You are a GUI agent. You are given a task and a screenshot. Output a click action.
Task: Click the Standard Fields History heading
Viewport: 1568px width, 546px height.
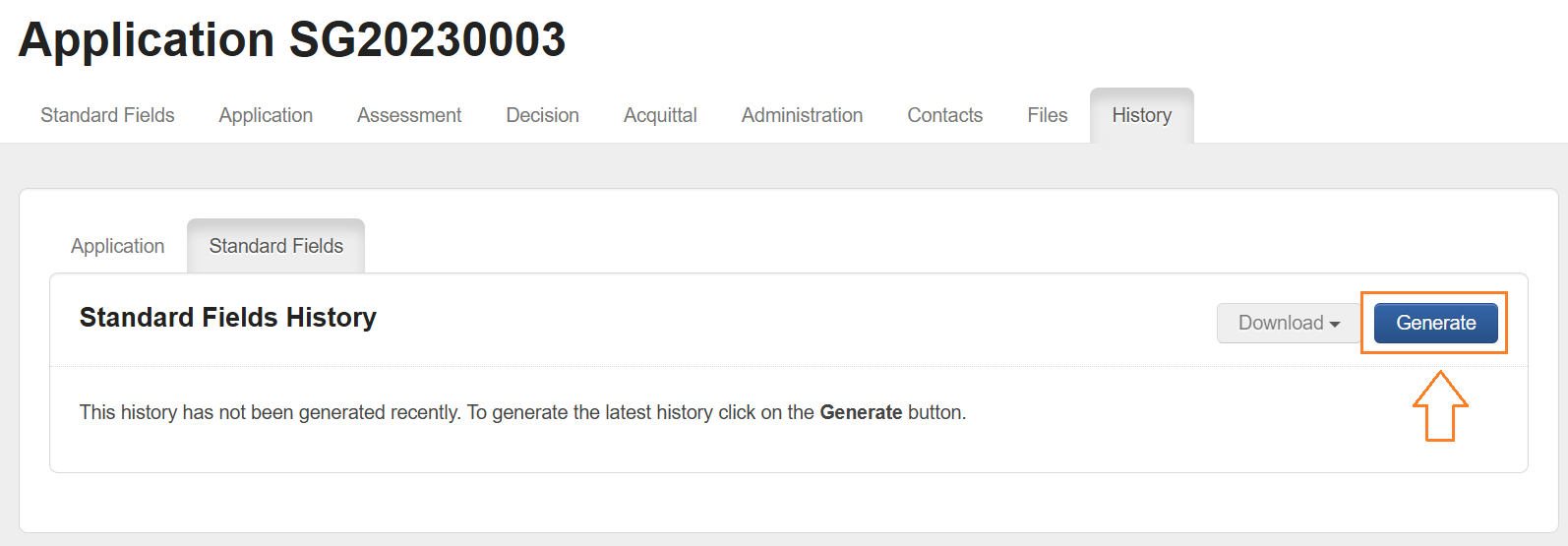point(227,318)
